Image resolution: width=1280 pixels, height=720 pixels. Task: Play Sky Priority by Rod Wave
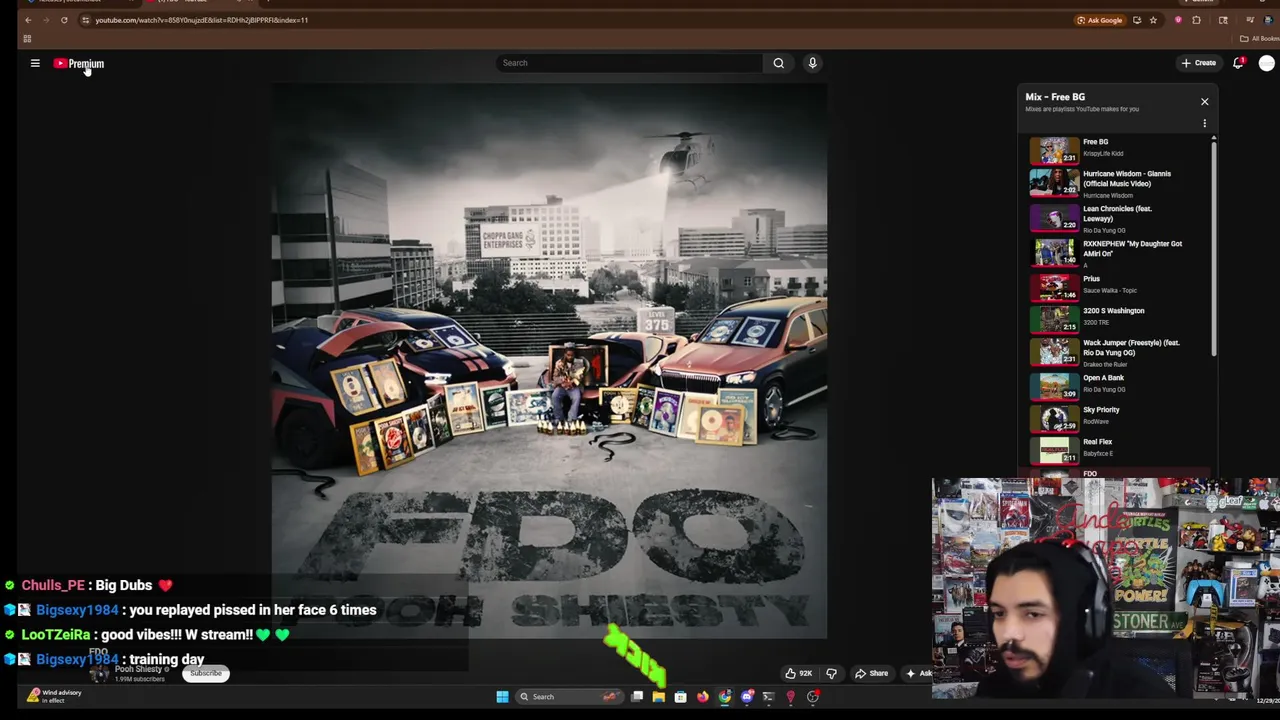click(1119, 418)
